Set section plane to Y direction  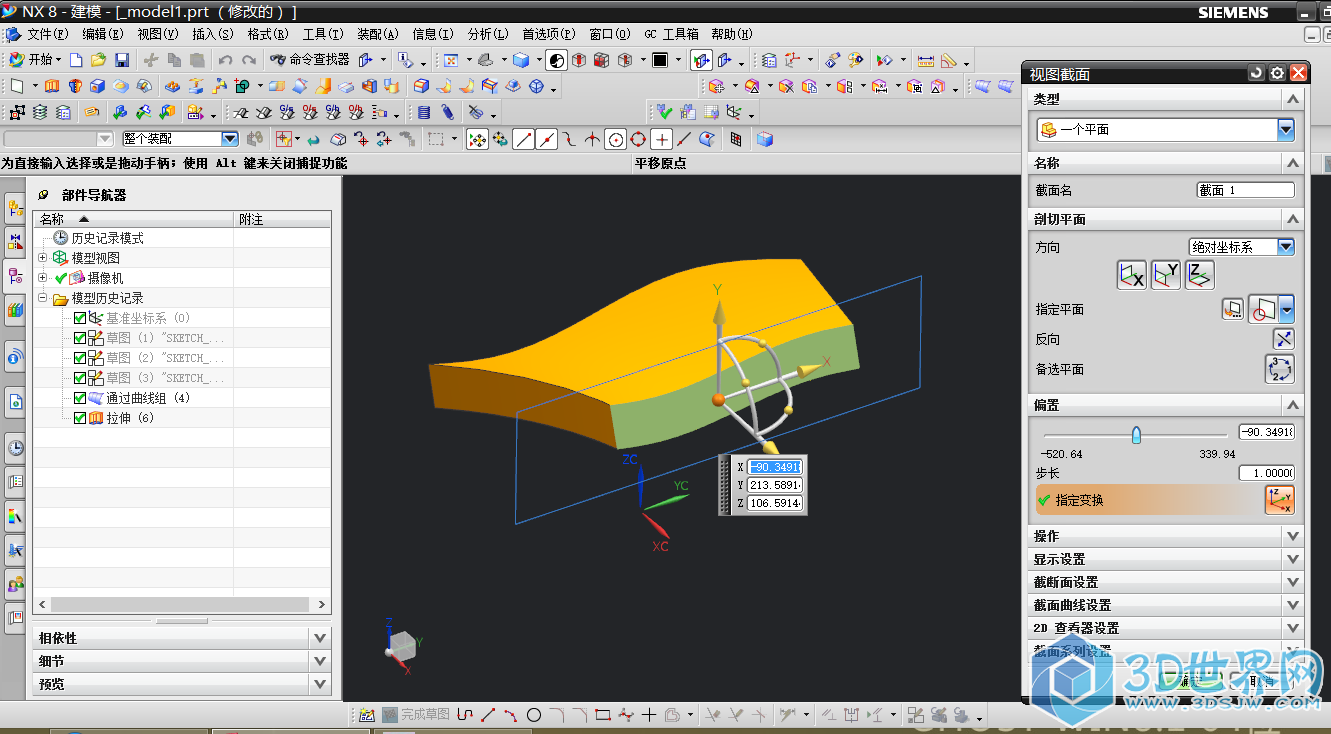coord(1166,275)
